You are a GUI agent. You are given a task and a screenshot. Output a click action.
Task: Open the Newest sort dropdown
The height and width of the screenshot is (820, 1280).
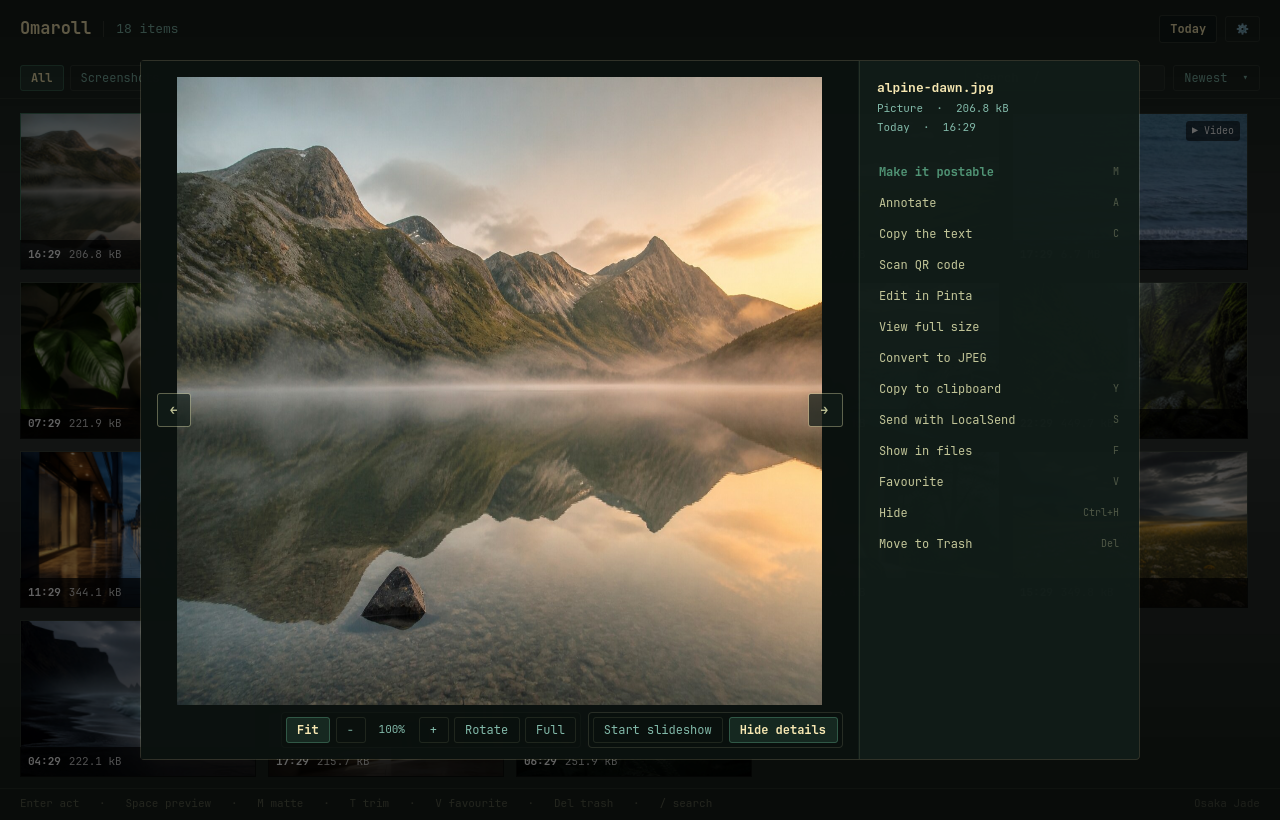point(1217,78)
